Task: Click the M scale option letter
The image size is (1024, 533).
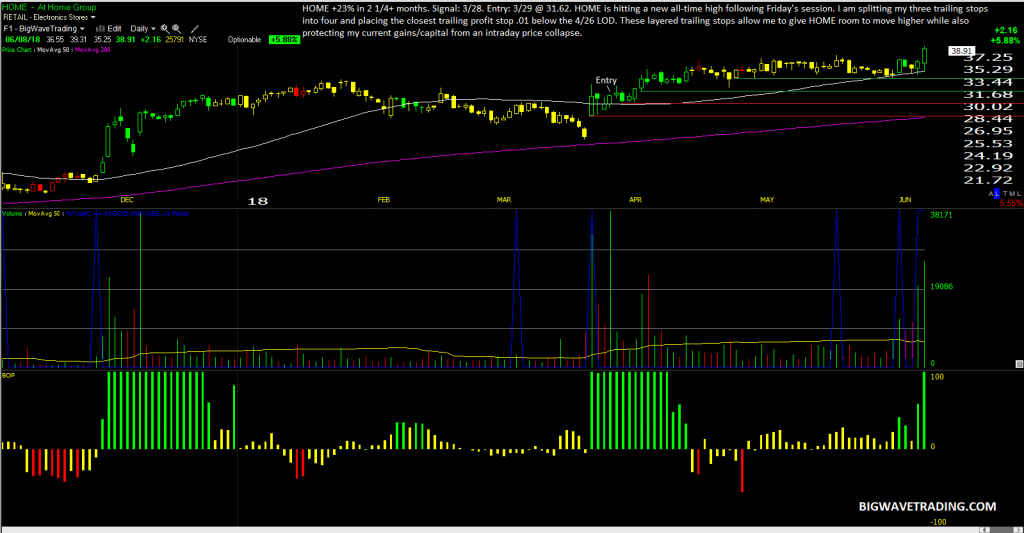Action: click(x=1012, y=194)
